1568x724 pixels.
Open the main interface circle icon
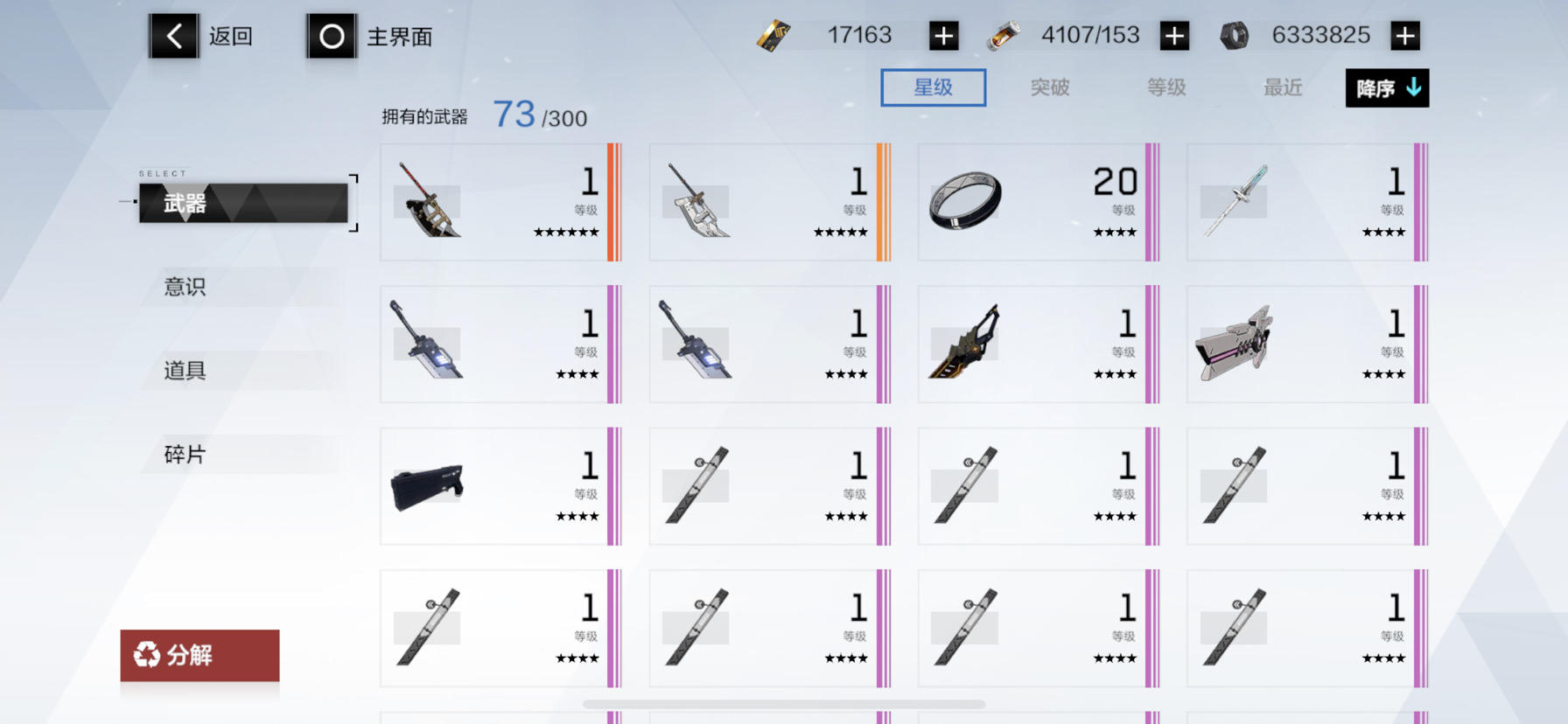pyautogui.click(x=331, y=36)
